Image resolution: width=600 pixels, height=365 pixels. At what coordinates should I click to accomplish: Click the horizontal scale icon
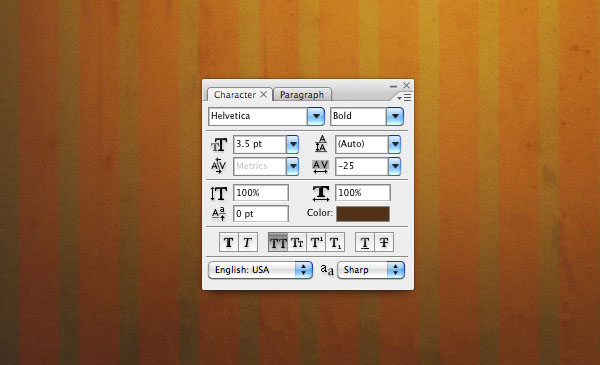click(321, 193)
